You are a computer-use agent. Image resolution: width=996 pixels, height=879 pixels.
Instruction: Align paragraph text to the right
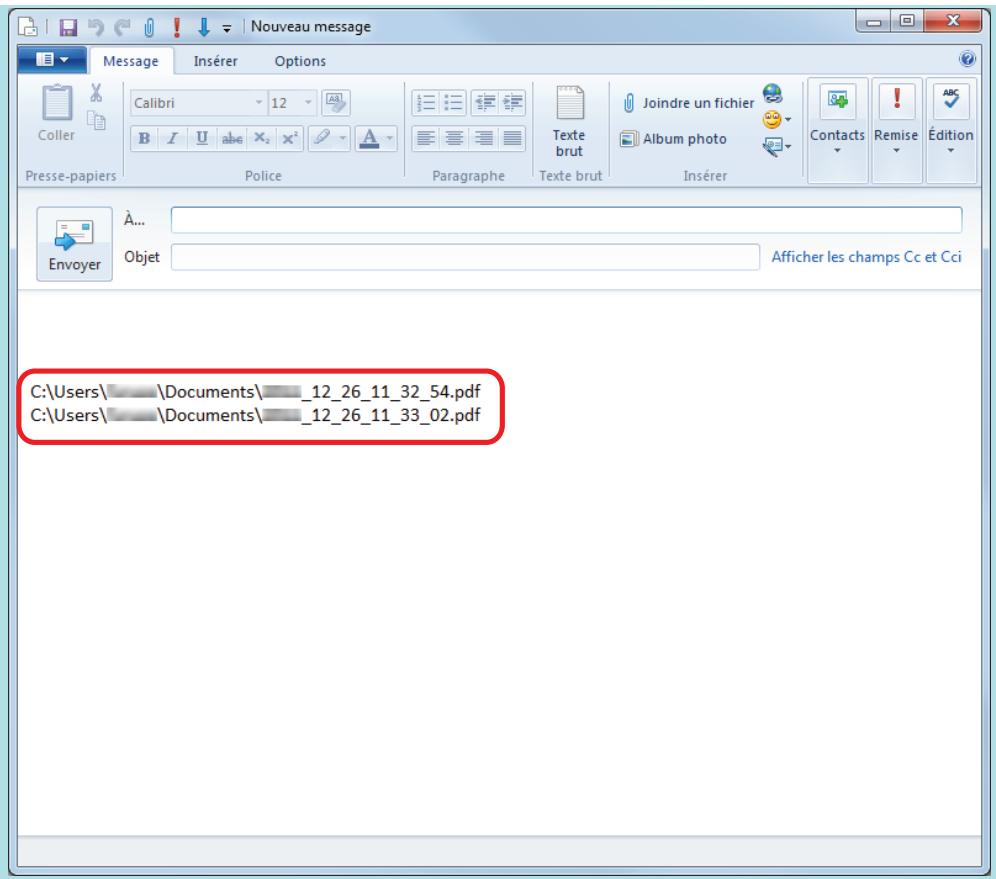tap(483, 138)
